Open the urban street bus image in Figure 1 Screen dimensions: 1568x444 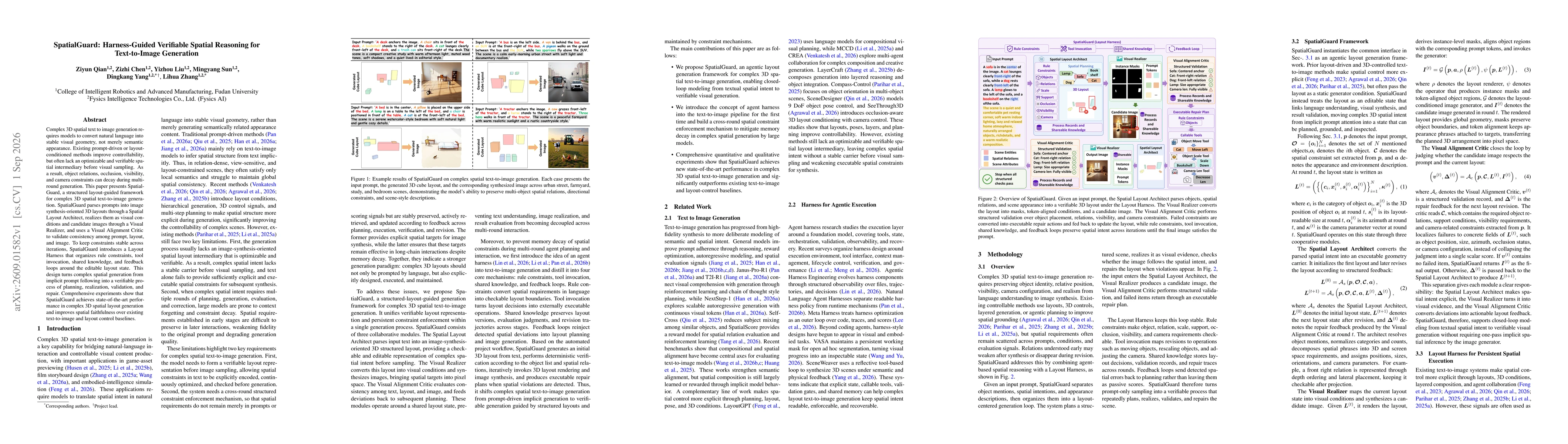(568, 82)
